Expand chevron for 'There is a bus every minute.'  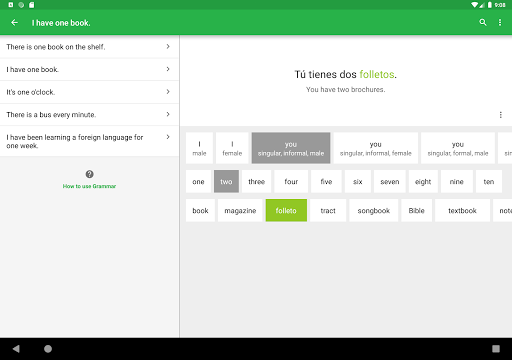(168, 114)
